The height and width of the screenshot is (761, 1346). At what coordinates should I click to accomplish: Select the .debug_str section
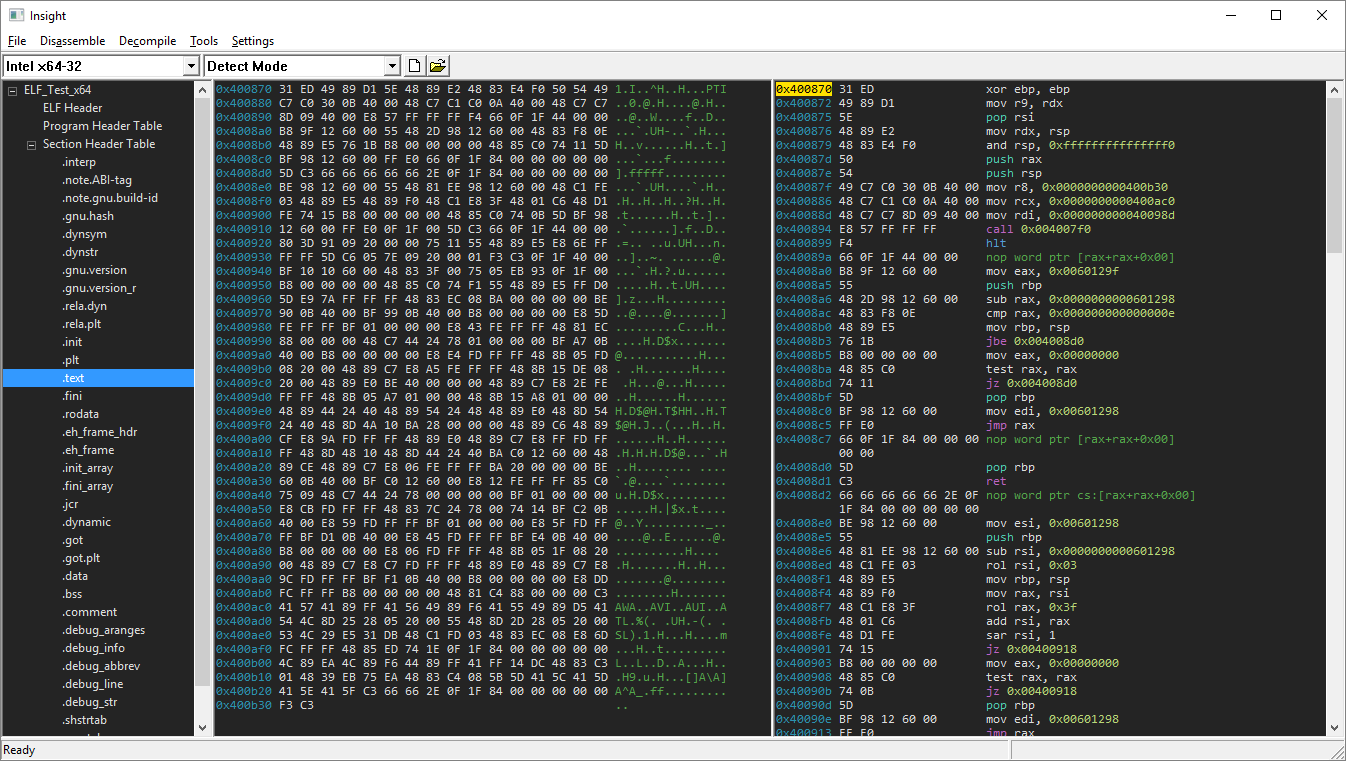point(90,702)
